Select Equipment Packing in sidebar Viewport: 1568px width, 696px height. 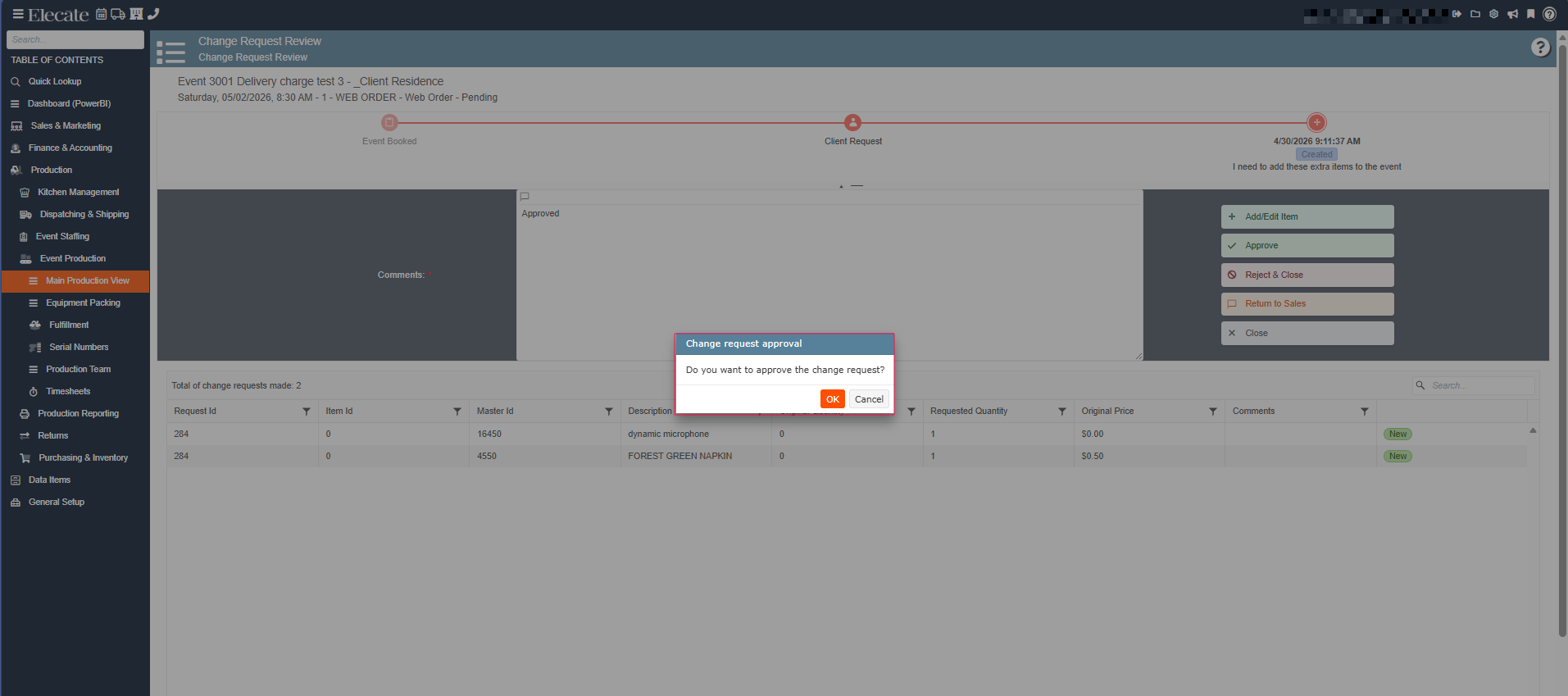click(x=83, y=303)
